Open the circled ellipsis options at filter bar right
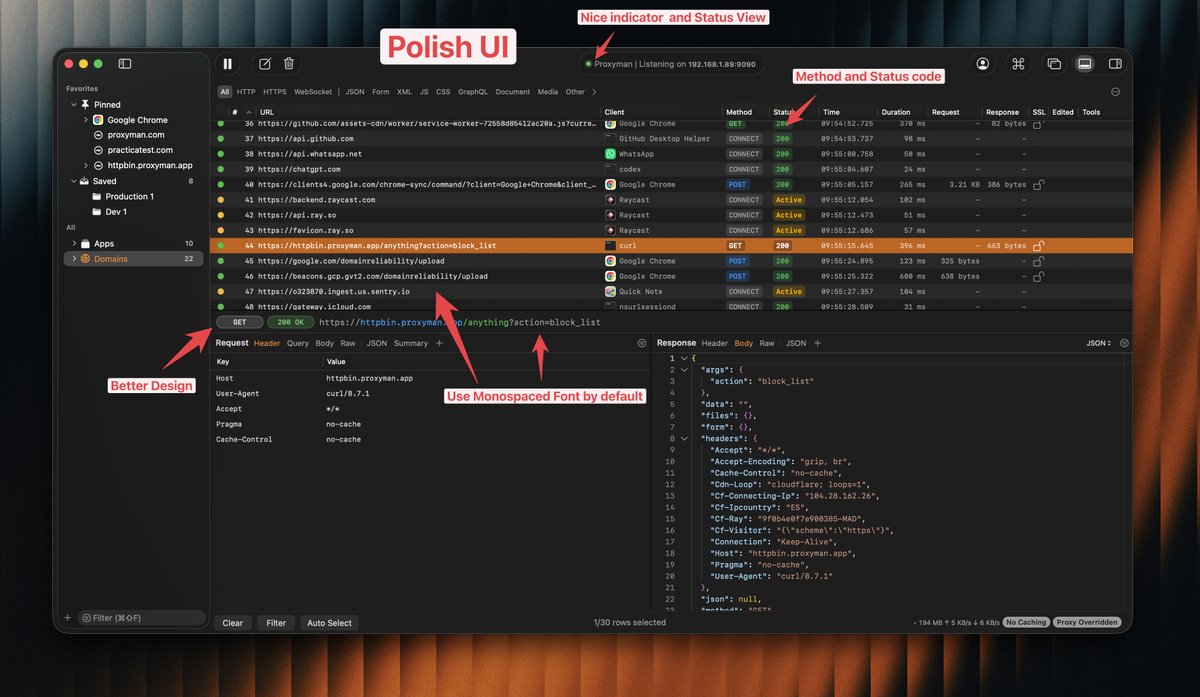1200x697 pixels. (1116, 92)
